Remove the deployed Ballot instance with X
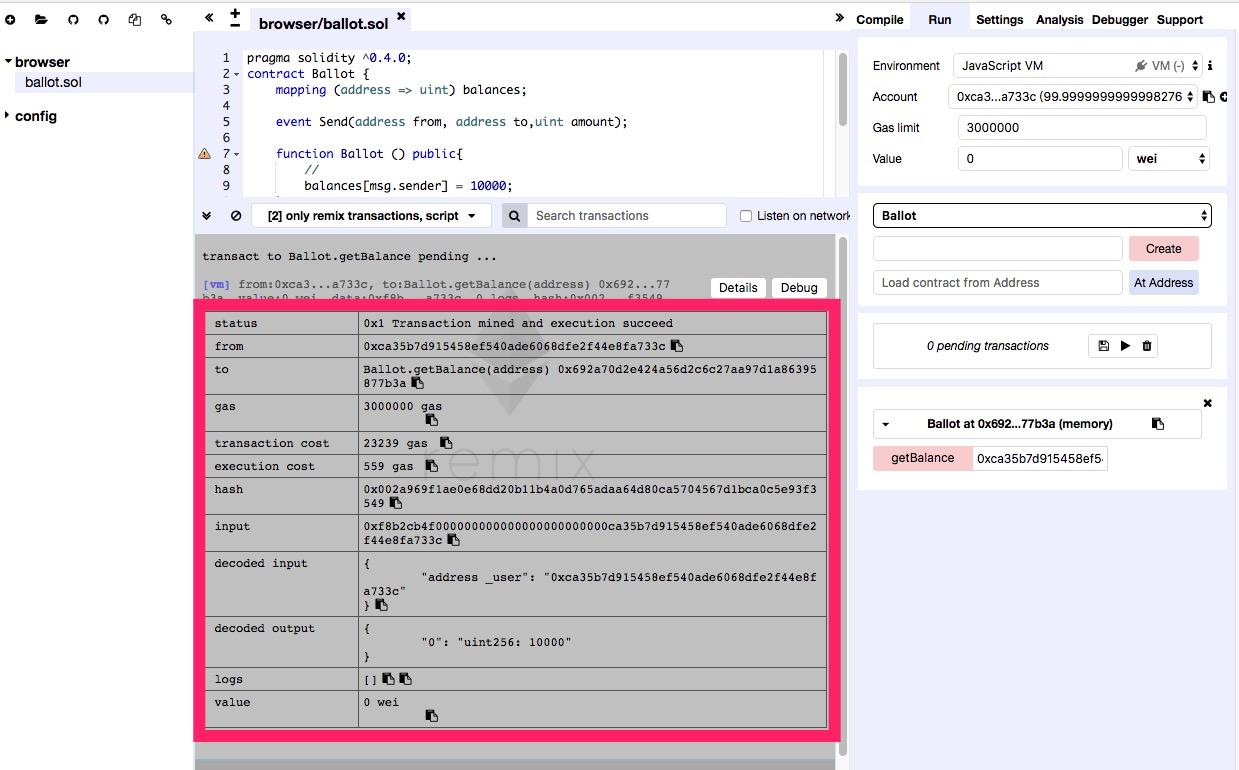The width and height of the screenshot is (1239, 770). tap(1207, 403)
